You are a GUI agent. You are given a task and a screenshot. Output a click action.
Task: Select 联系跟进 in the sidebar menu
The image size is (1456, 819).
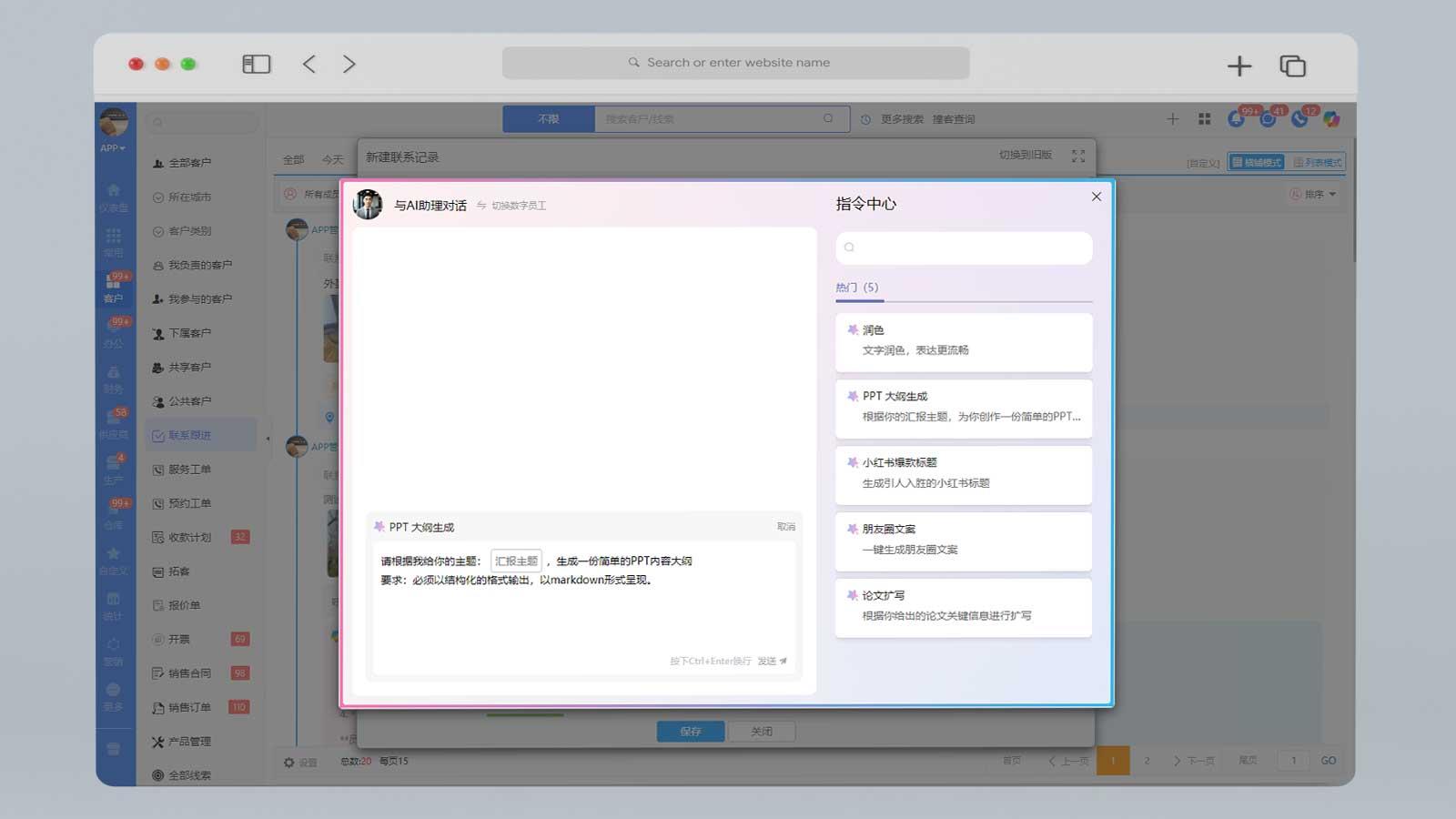tap(191, 434)
